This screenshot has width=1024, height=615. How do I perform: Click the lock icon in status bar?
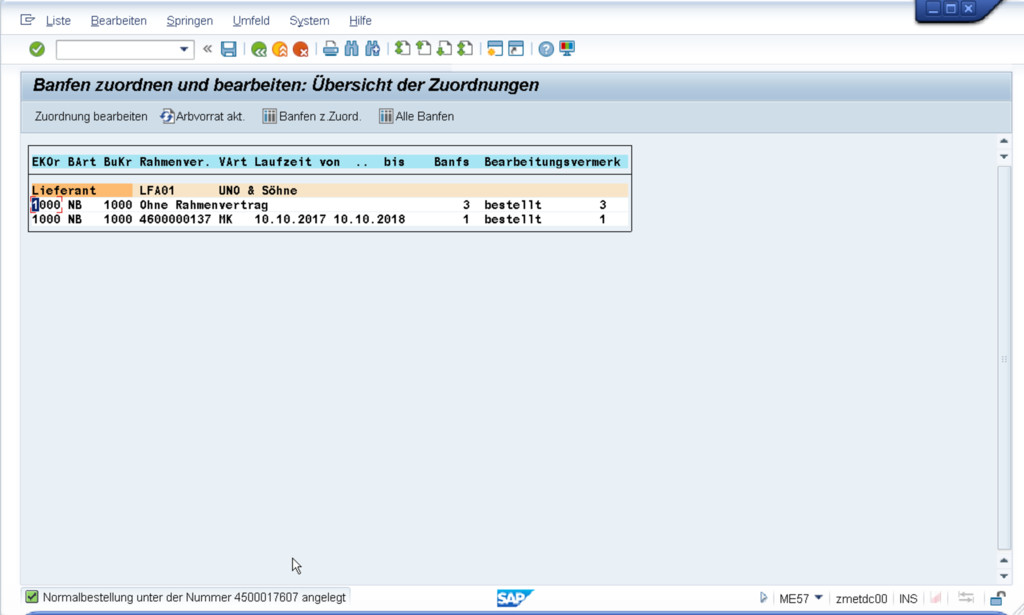(x=997, y=597)
